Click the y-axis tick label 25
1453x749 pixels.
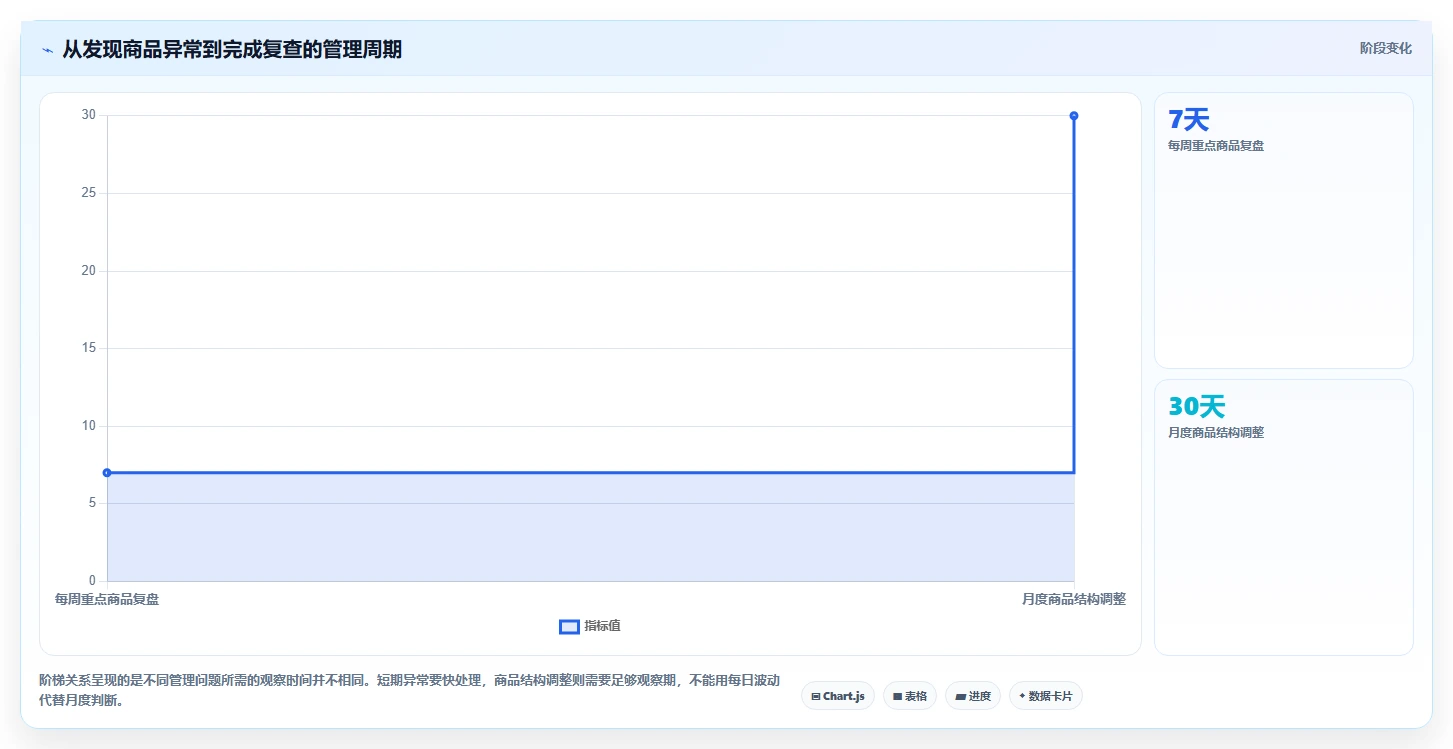(89, 193)
